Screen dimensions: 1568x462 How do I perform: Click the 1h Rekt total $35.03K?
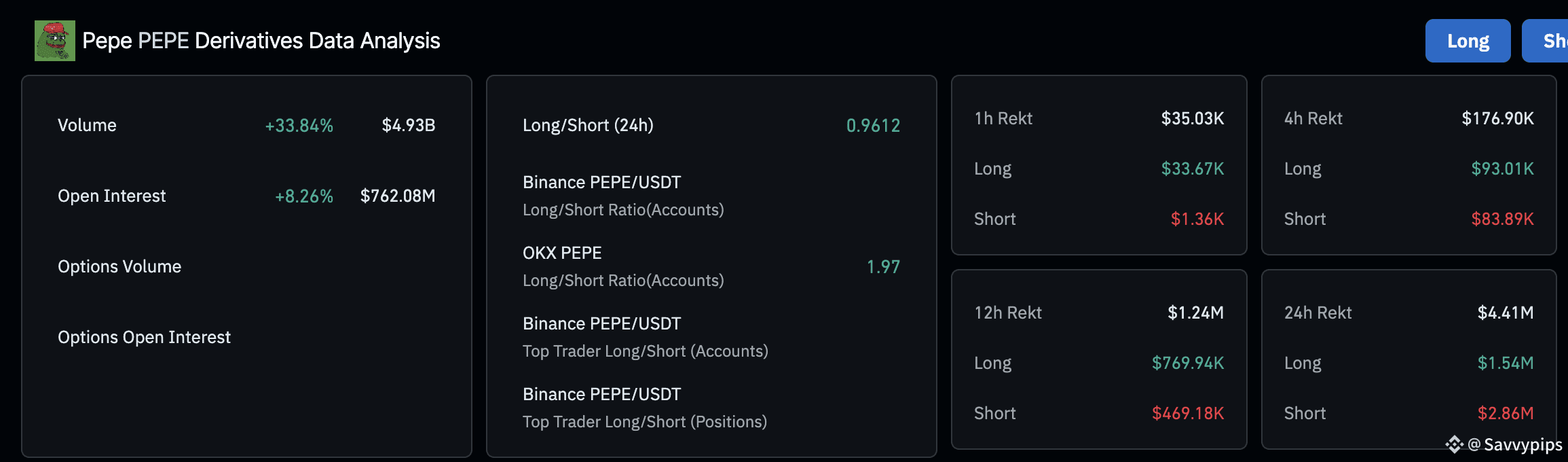1193,118
